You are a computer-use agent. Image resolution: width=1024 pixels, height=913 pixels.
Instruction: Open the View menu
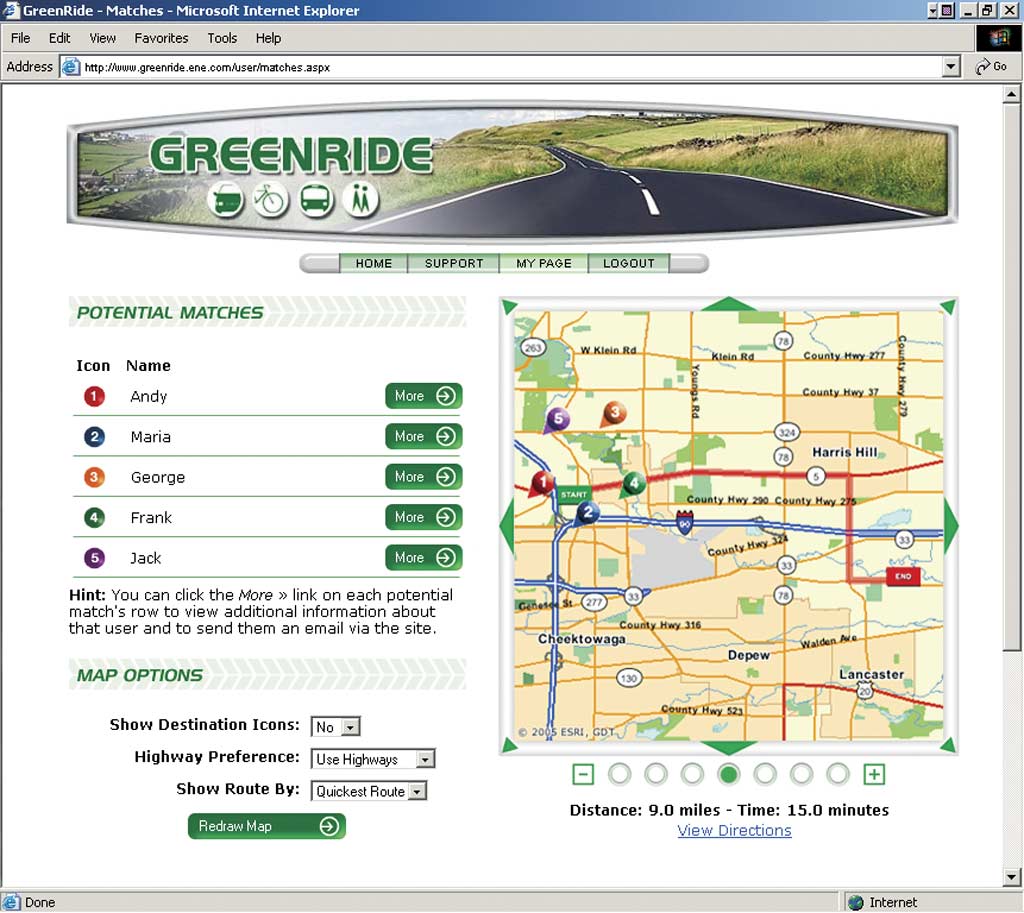coord(103,38)
